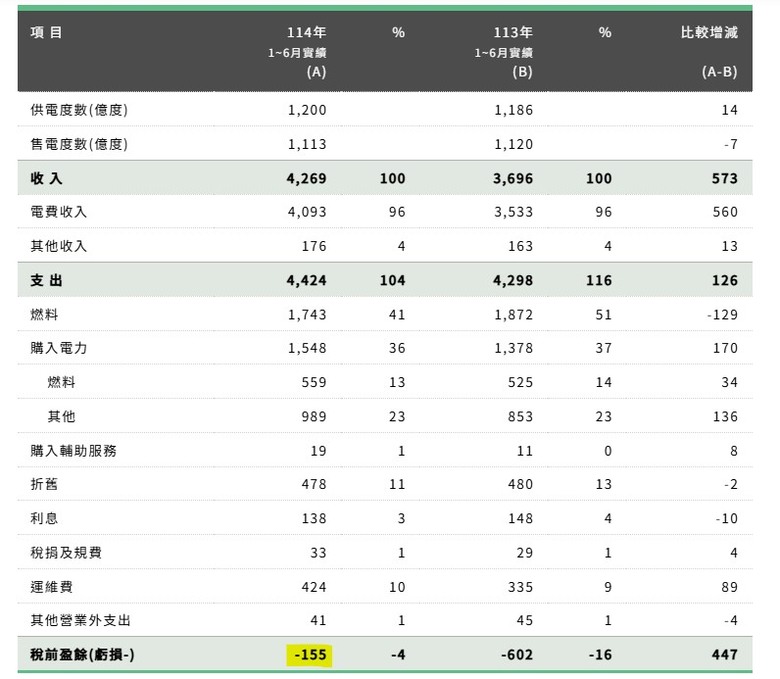780x679 pixels.
Task: Click the 4,269 revenue value
Action: 306,179
